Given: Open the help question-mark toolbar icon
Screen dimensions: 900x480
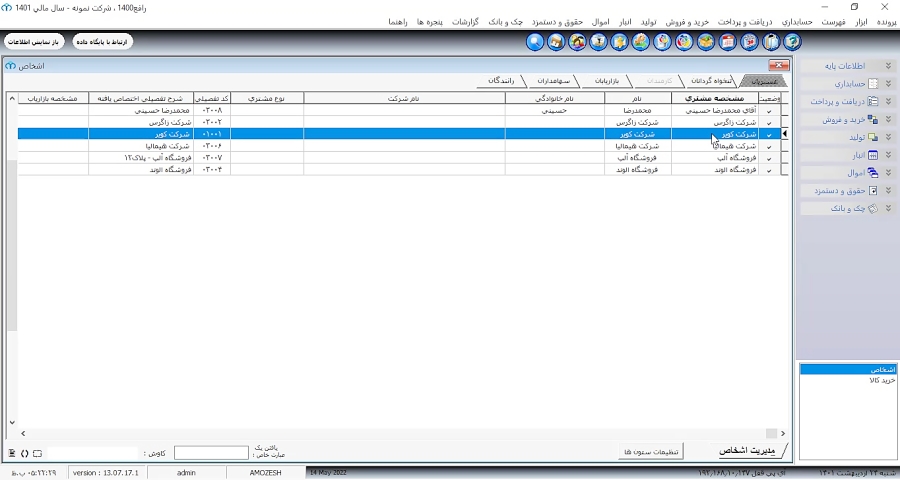Looking at the screenshot, I should pos(792,42).
